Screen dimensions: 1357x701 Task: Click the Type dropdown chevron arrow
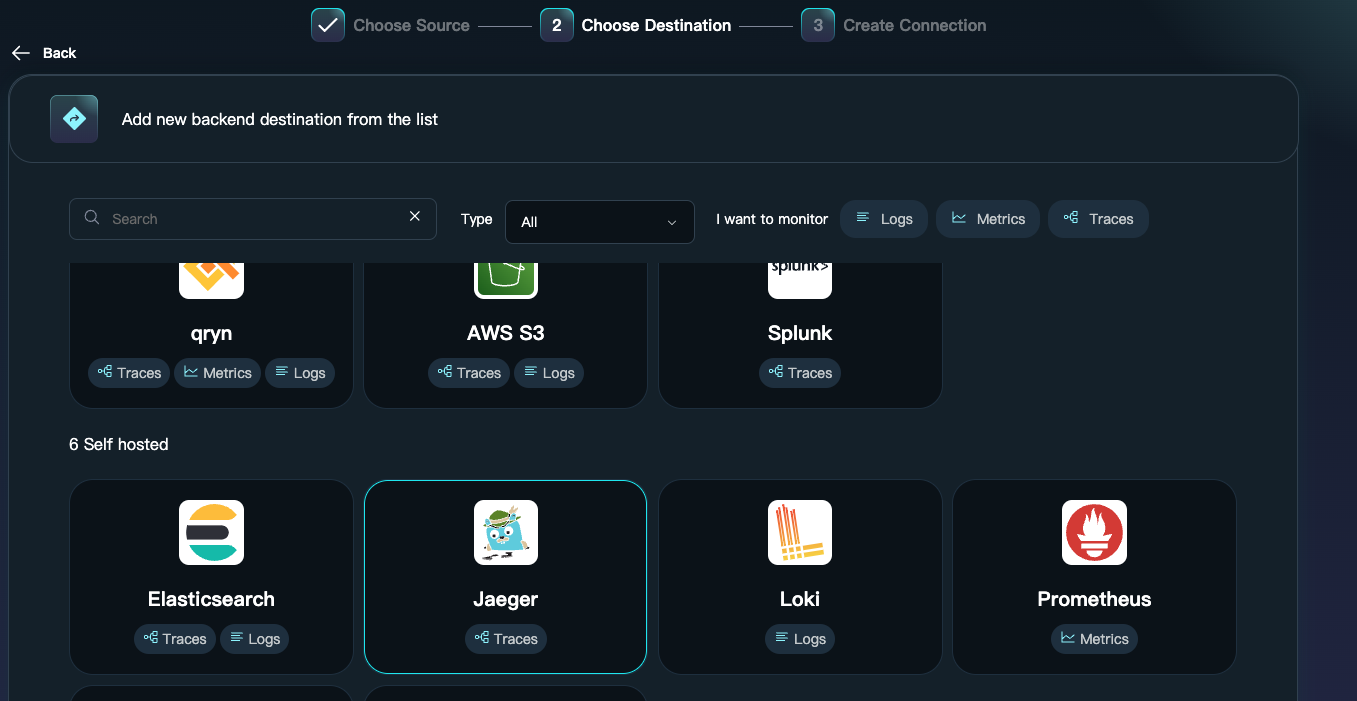click(x=672, y=222)
